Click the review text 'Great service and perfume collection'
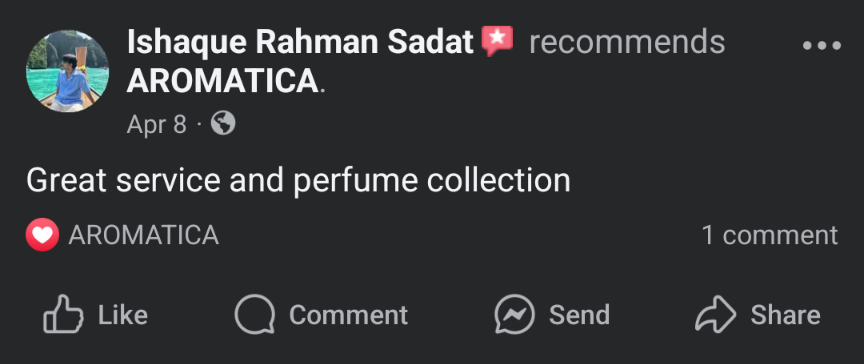Screen dimensions: 864x364 298,181
